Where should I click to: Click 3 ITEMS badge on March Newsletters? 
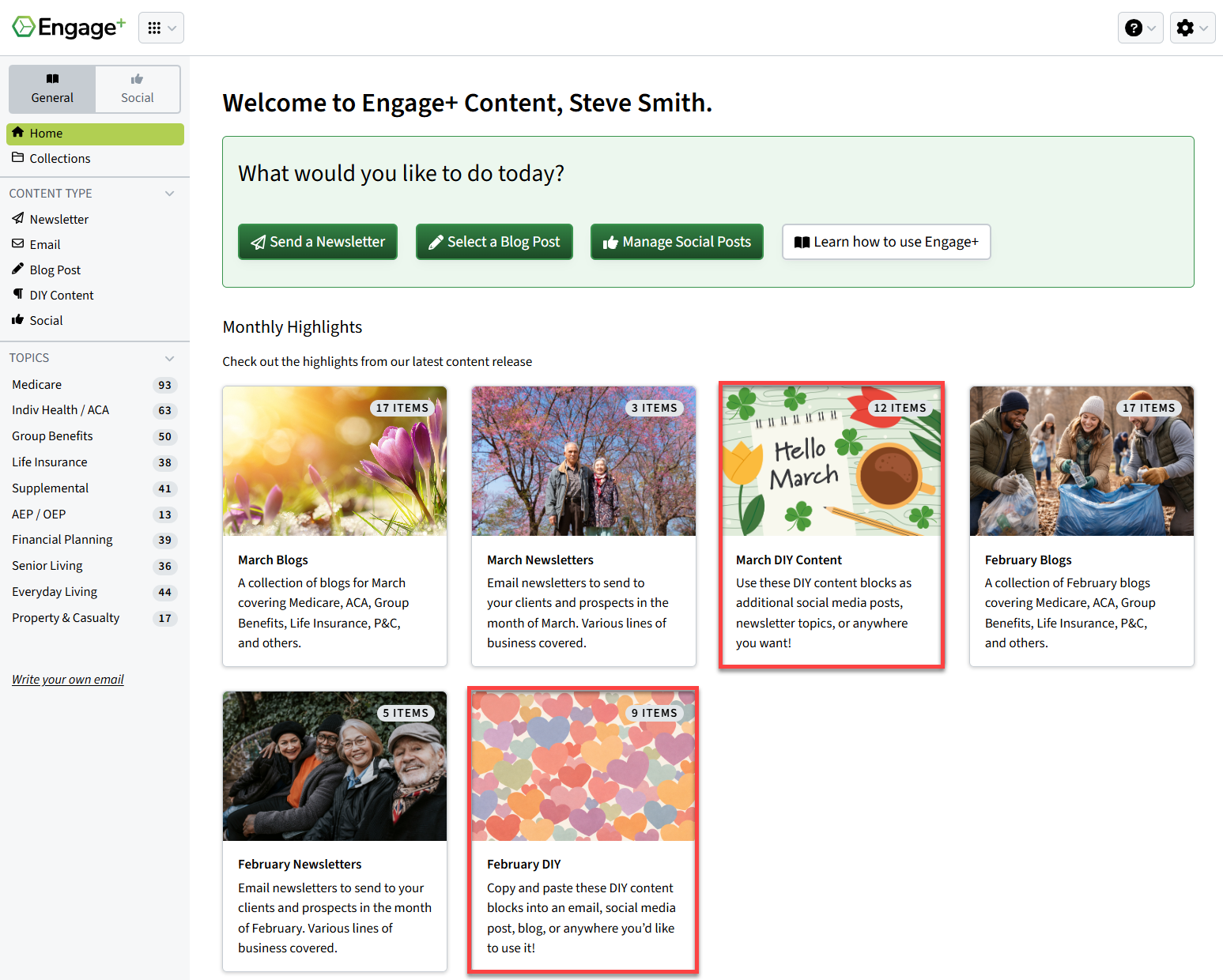pyautogui.click(x=654, y=408)
